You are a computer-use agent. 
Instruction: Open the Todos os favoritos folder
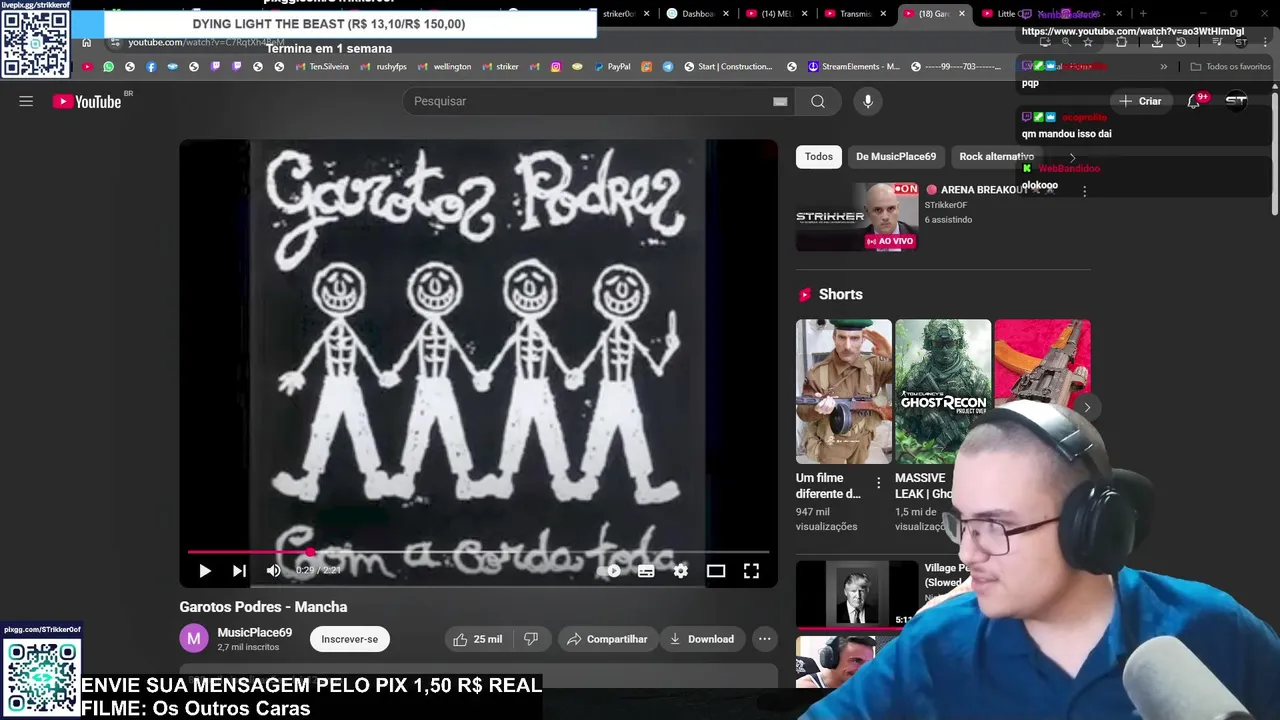(1230, 67)
